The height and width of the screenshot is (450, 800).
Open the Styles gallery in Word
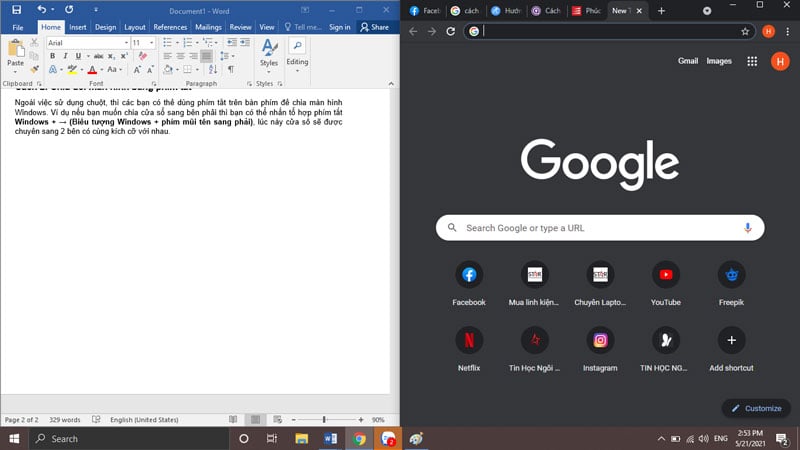coord(269,51)
